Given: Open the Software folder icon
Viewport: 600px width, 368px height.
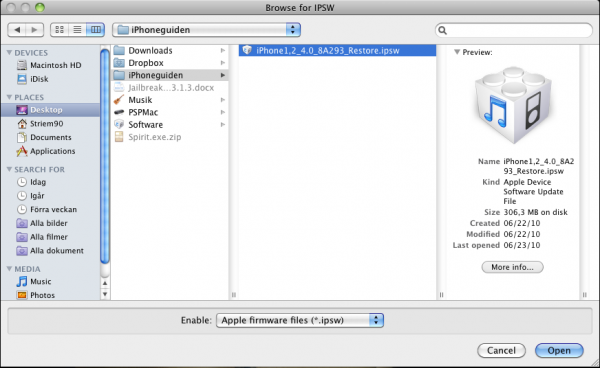Looking at the screenshot, I should coord(119,125).
